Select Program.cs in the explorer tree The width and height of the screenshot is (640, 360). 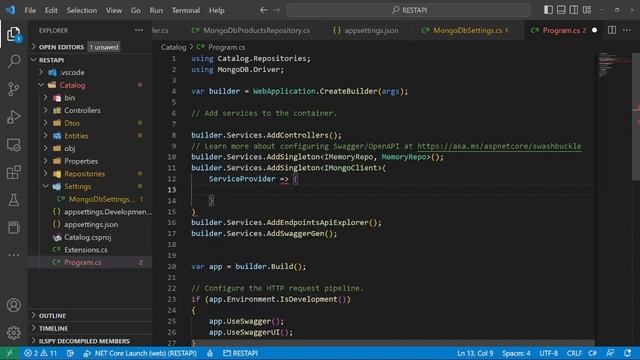[90, 262]
